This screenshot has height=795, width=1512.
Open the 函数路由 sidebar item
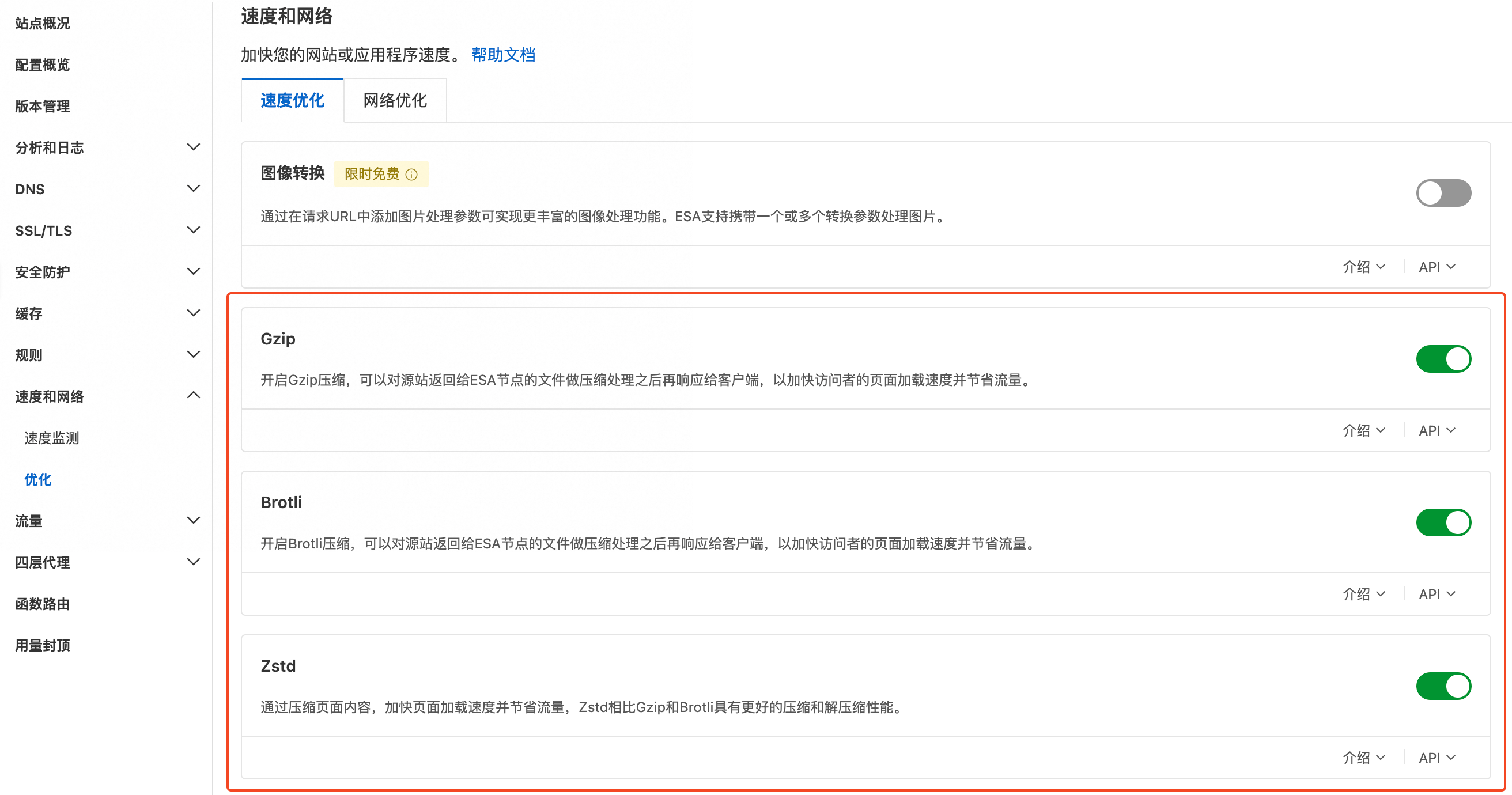click(42, 604)
